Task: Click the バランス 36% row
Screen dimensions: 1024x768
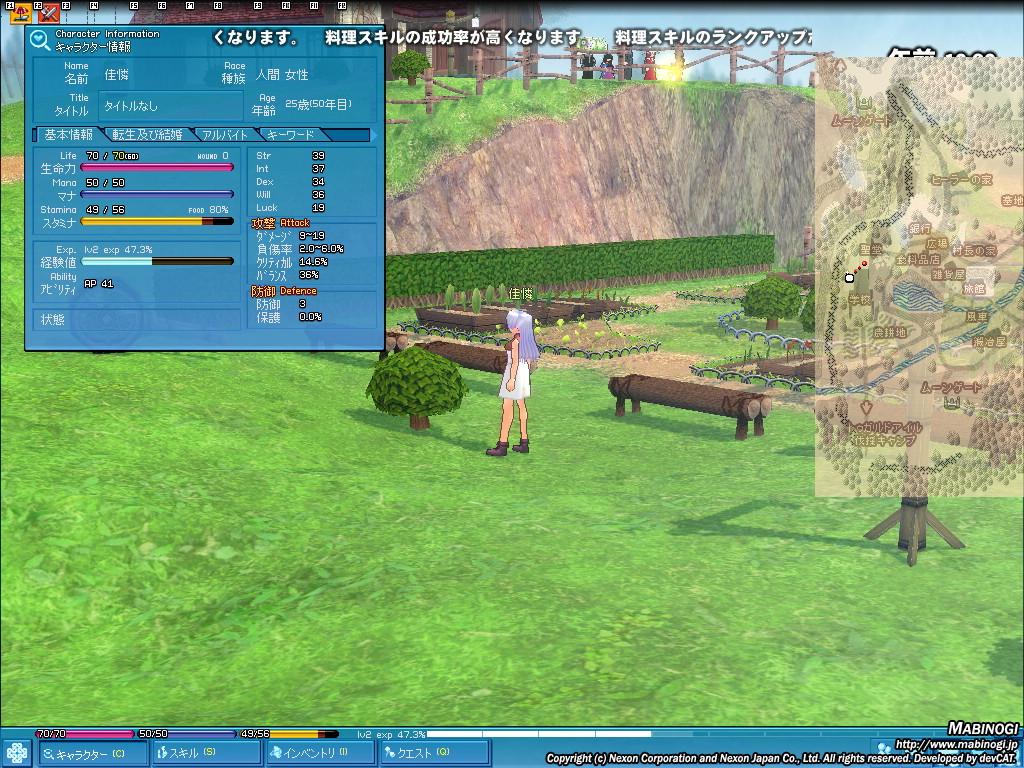Action: pos(287,275)
